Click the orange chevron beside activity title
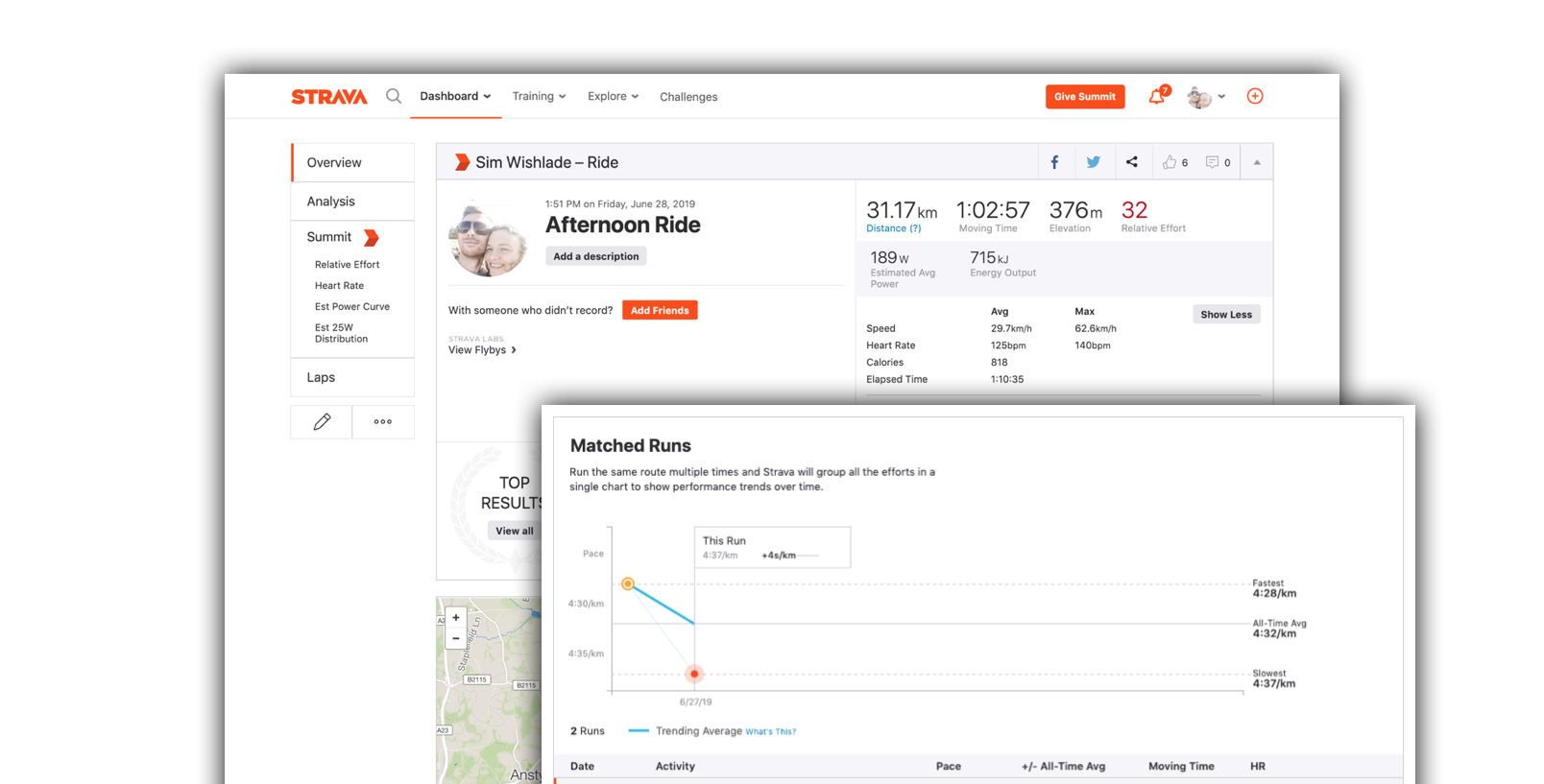This screenshot has height=784, width=1544. (462, 162)
